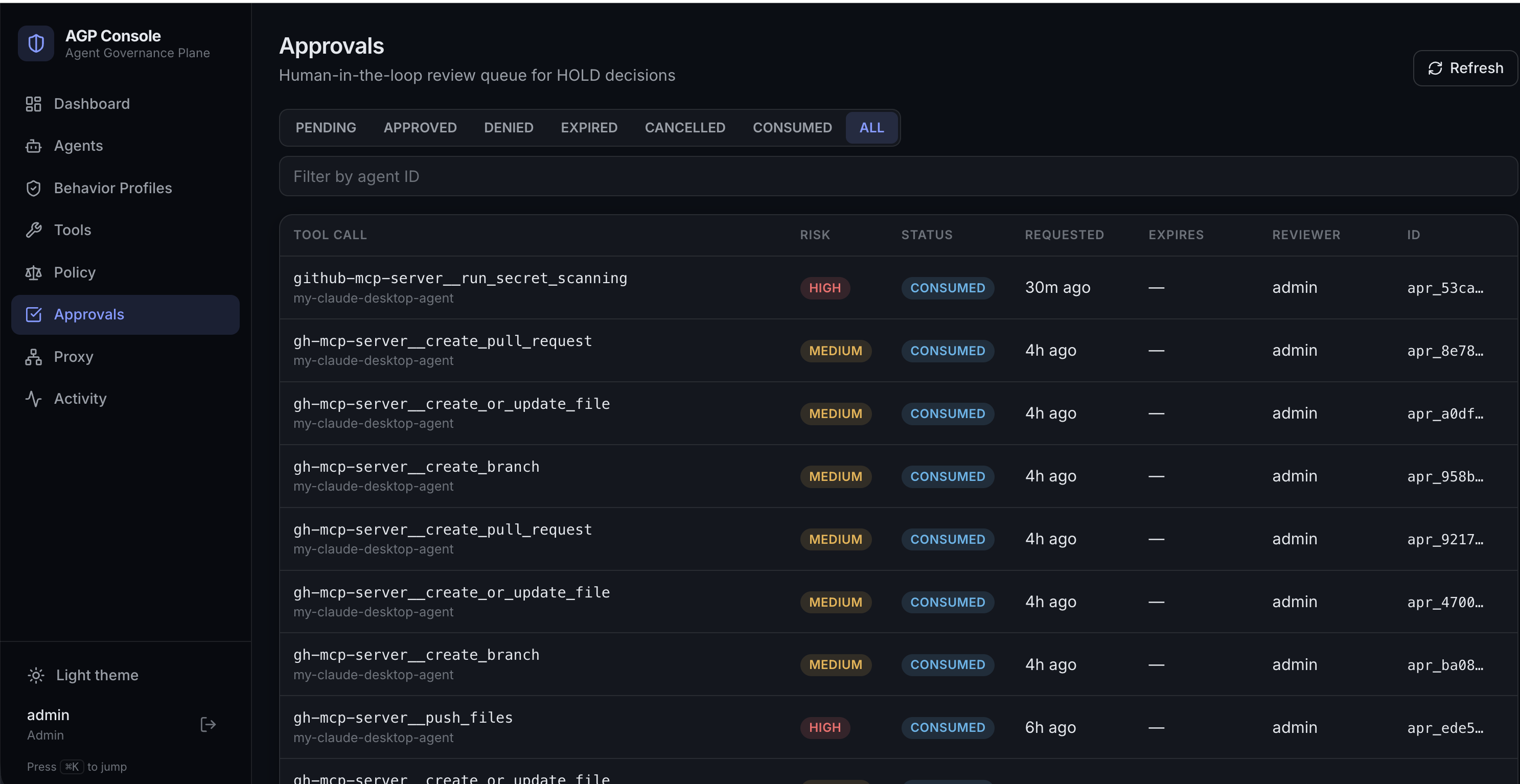Click the 6h ago requested time
This screenshot has height=784, width=1520.
click(1050, 727)
